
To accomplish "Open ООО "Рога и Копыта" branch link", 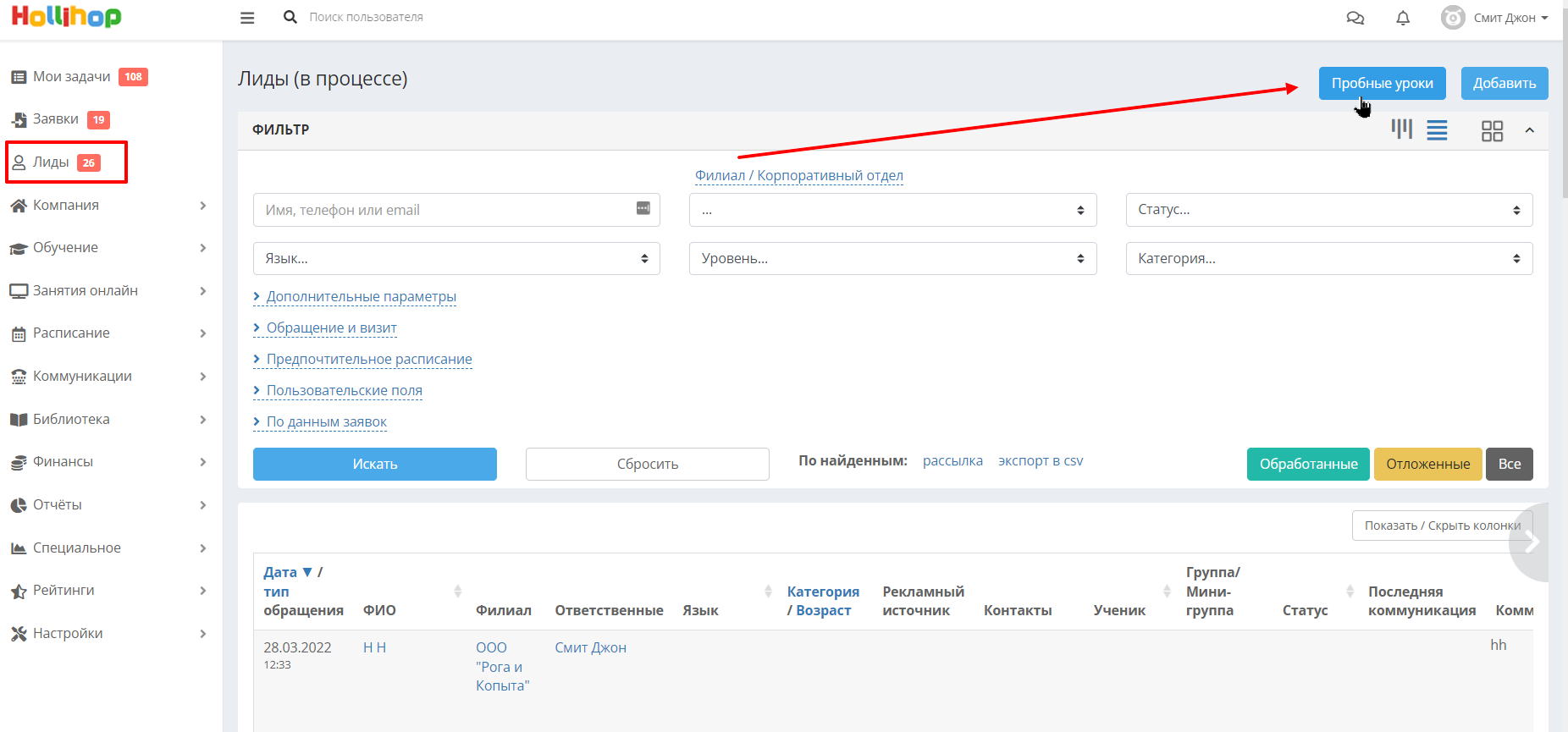I will 502,667.
